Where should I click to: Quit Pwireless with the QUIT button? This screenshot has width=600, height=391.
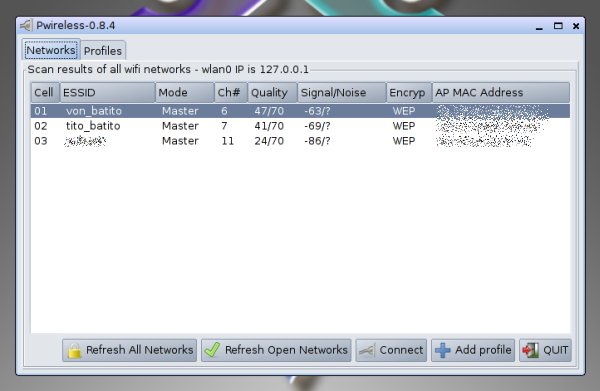(545, 350)
